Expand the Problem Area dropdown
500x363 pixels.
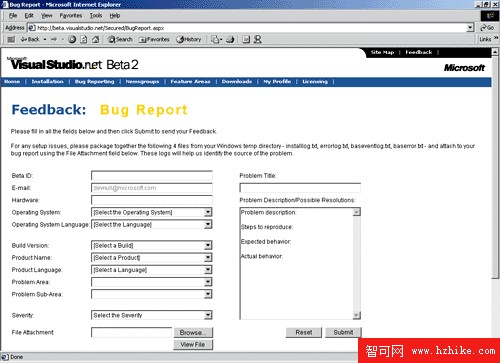[208, 282]
